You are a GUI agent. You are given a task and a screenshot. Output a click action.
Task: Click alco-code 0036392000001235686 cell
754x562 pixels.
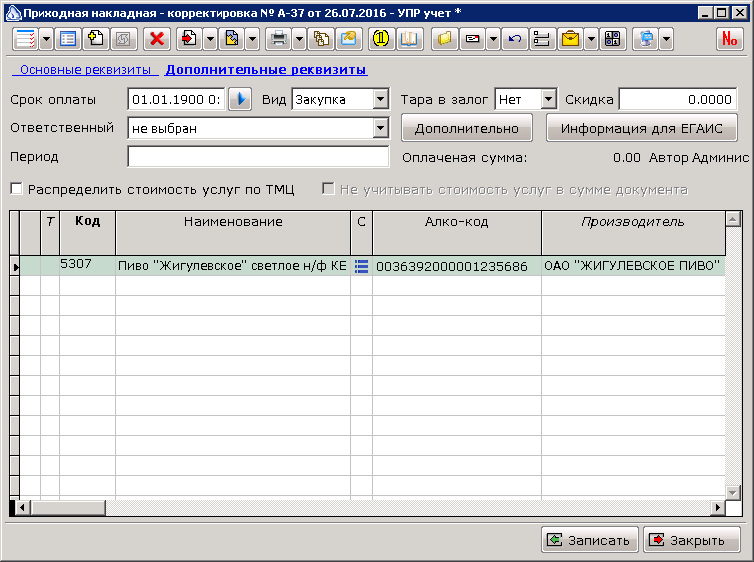457,265
